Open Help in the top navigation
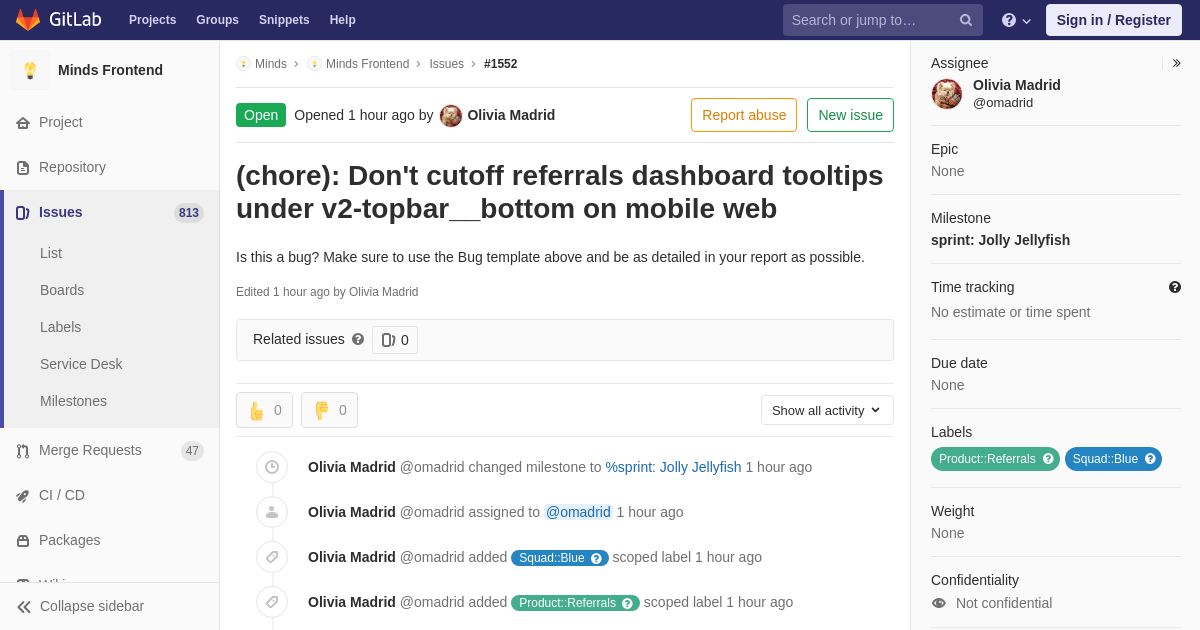 (343, 20)
